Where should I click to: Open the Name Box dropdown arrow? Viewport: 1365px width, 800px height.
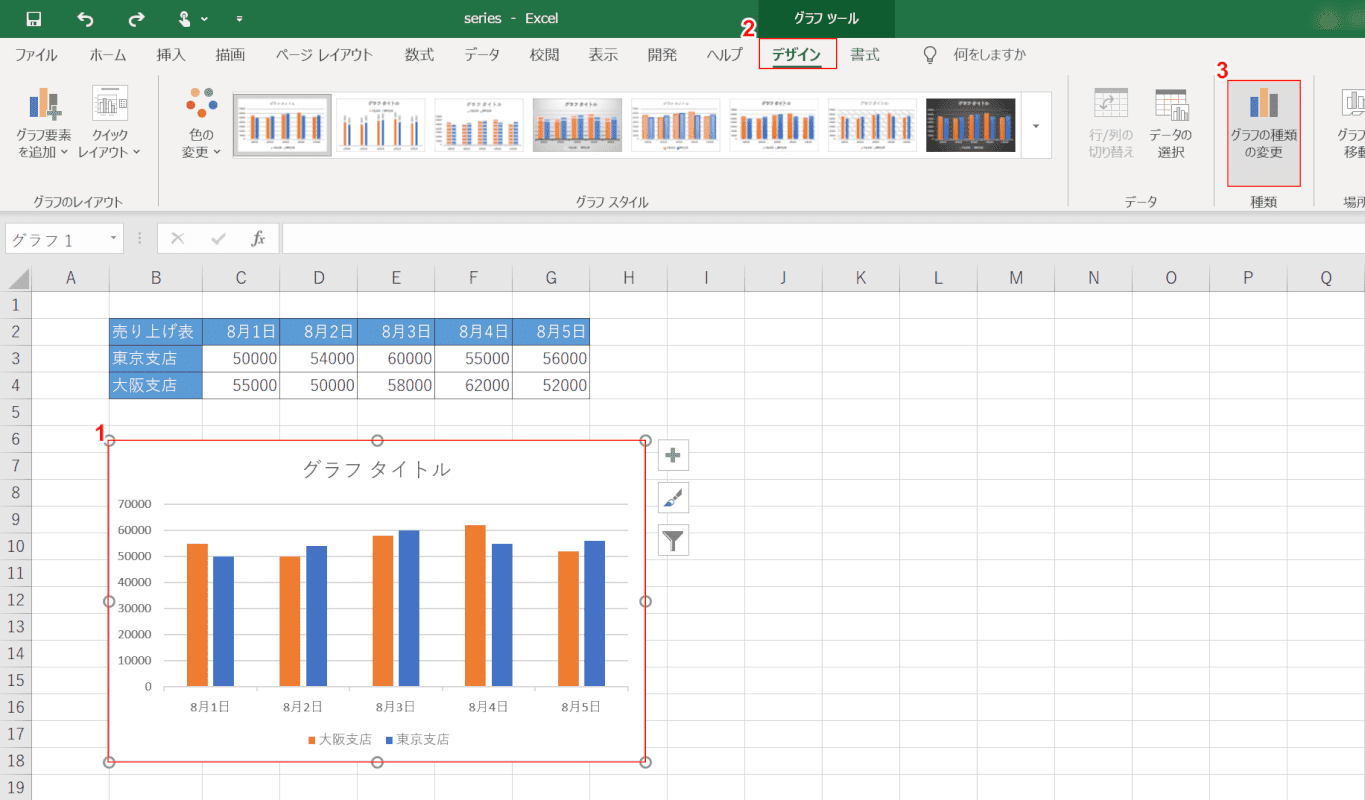[x=114, y=239]
